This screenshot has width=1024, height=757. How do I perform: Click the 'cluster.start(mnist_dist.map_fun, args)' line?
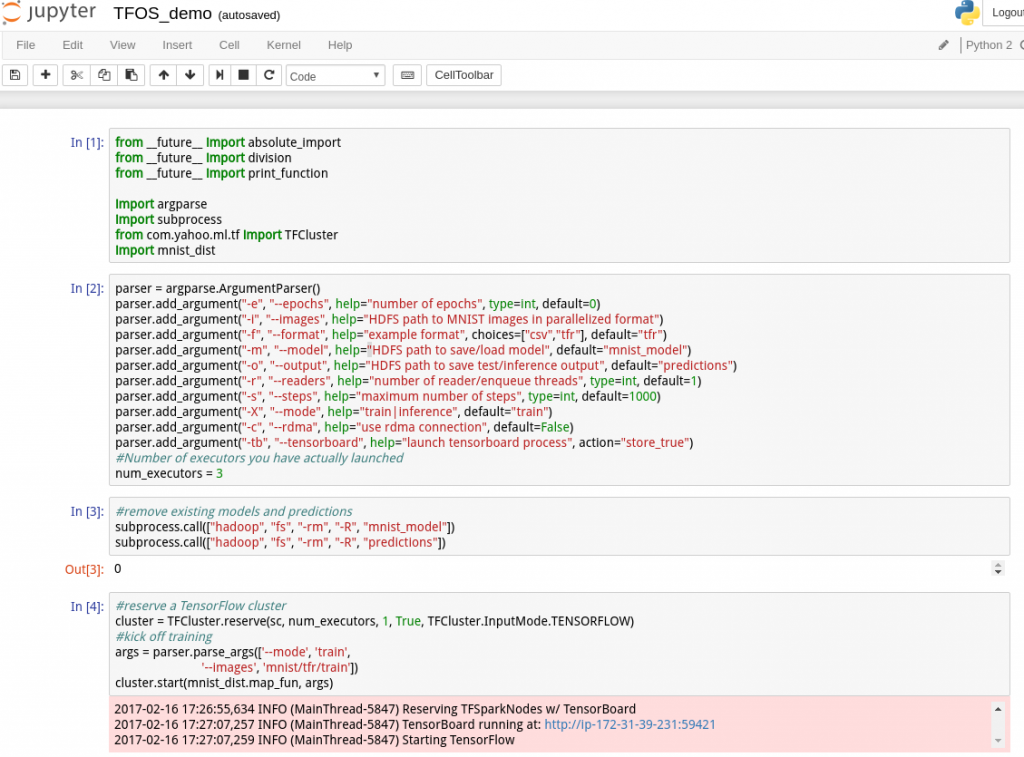[x=224, y=683]
